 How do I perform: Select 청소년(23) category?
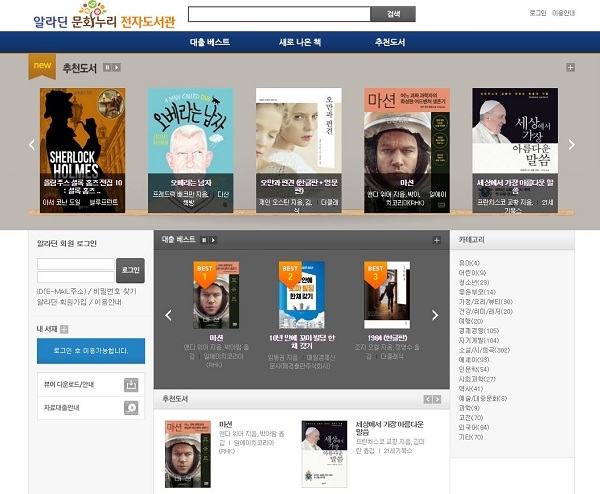tap(474, 282)
